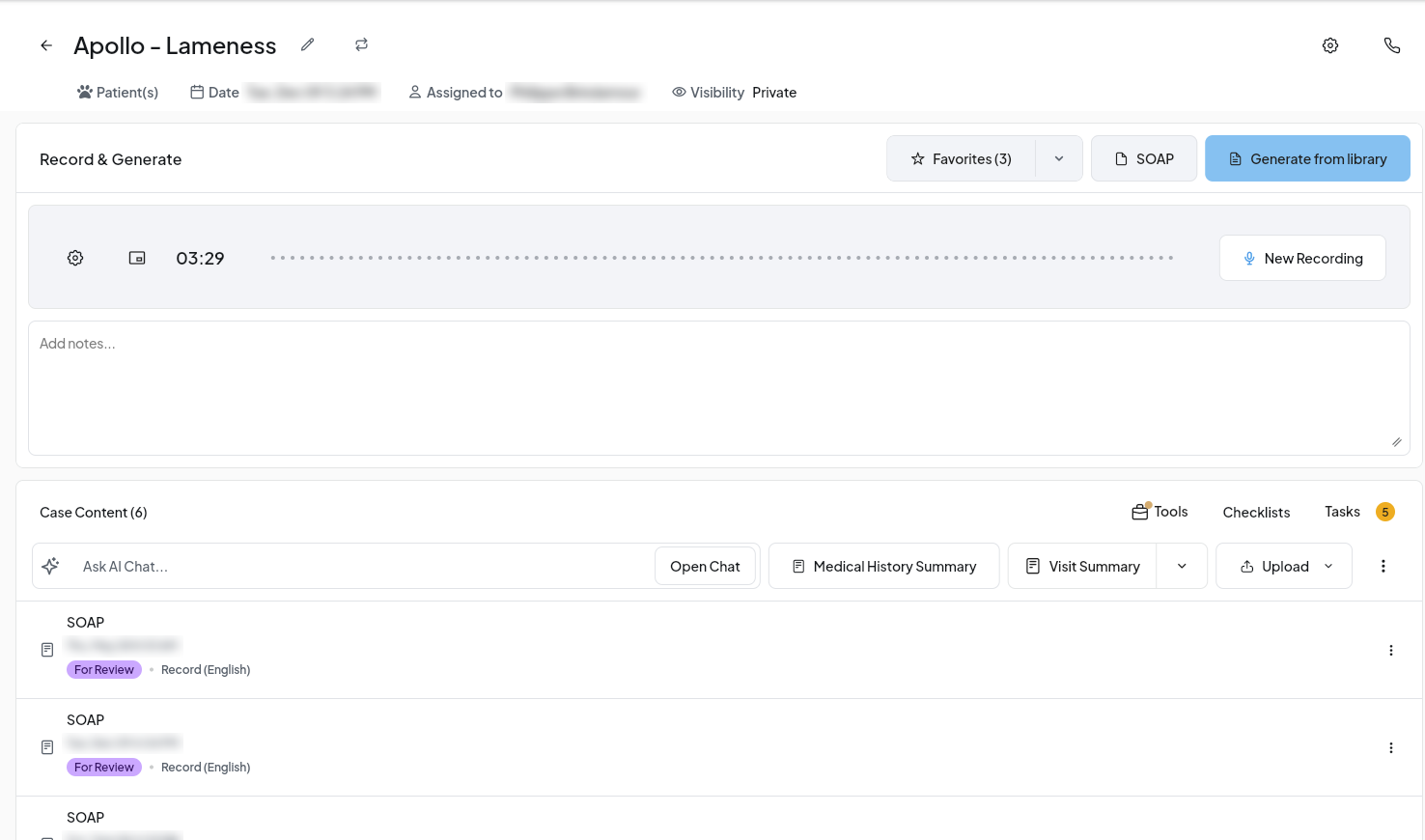1425x840 pixels.
Task: Click the Apollo - Lameness title
Action: pos(175,45)
